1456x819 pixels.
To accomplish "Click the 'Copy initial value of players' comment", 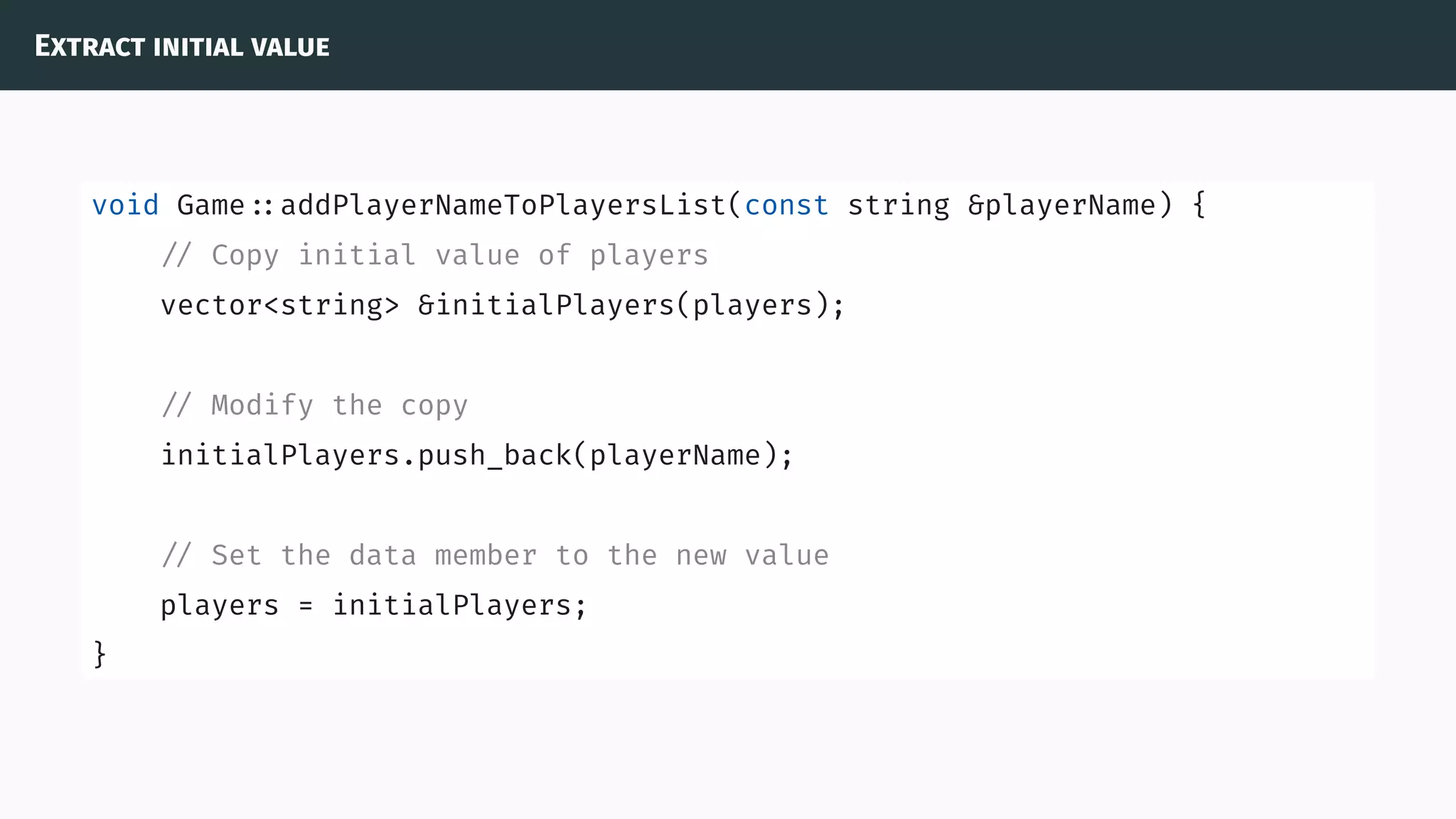I will [435, 255].
